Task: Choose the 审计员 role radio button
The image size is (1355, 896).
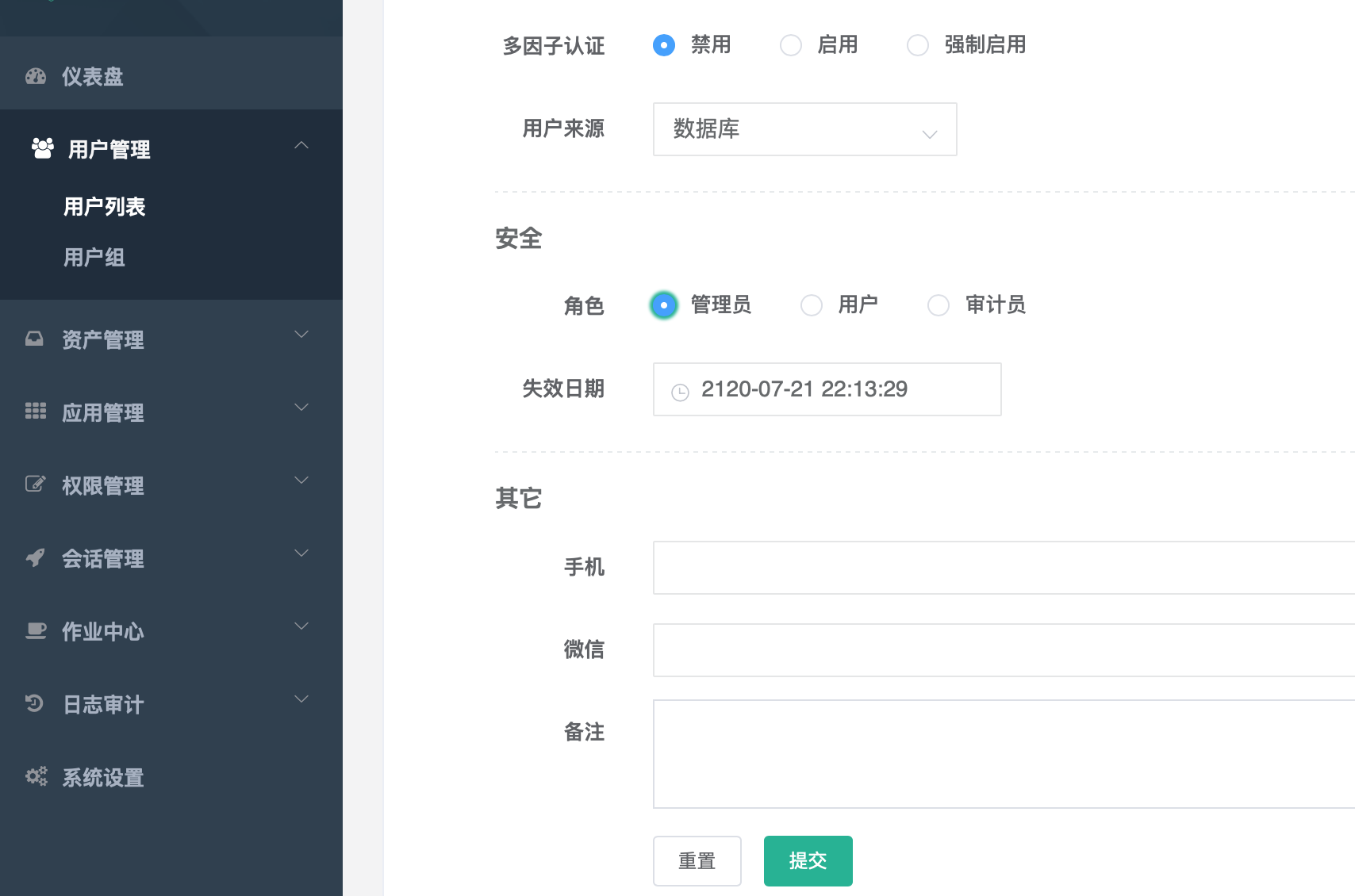Action: (939, 305)
